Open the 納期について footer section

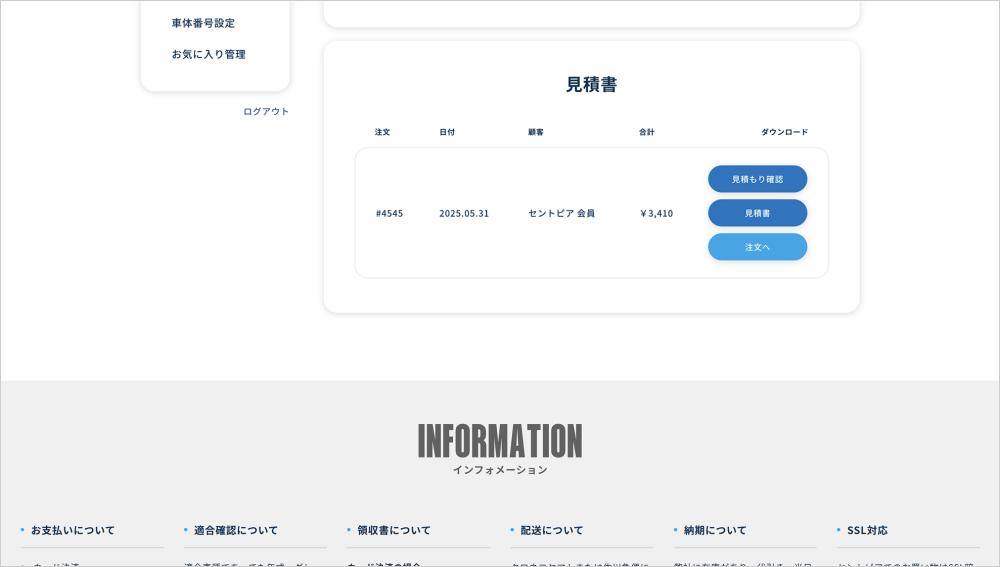point(715,530)
